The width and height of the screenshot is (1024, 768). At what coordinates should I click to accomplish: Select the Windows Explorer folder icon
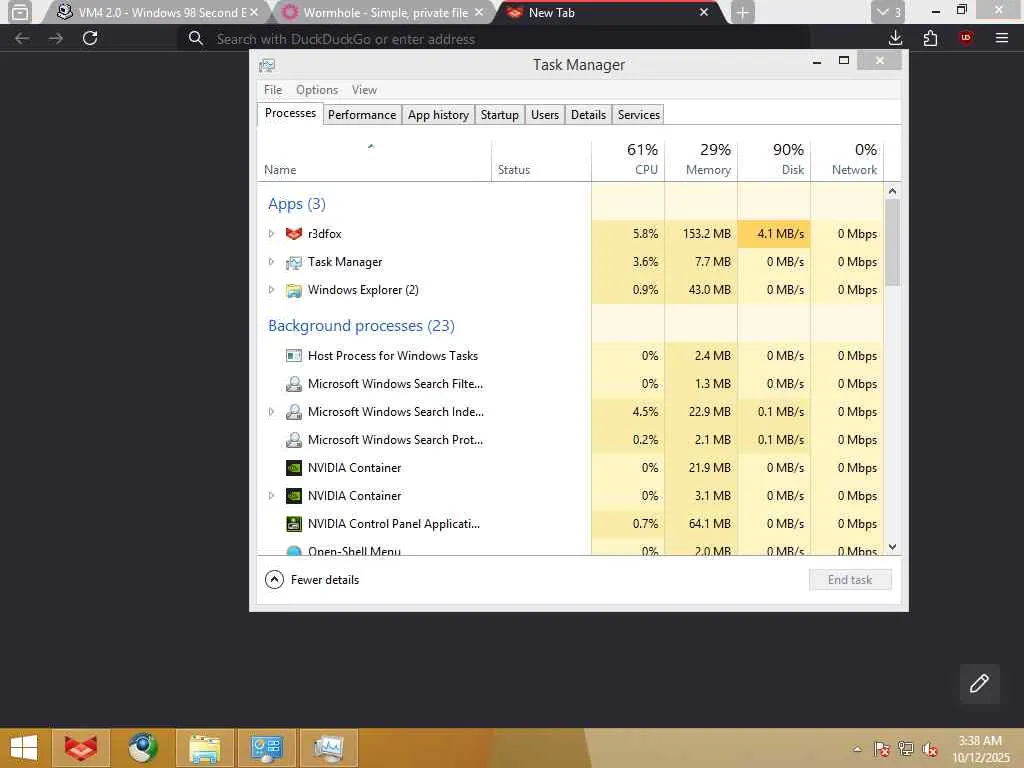pyautogui.click(x=294, y=290)
